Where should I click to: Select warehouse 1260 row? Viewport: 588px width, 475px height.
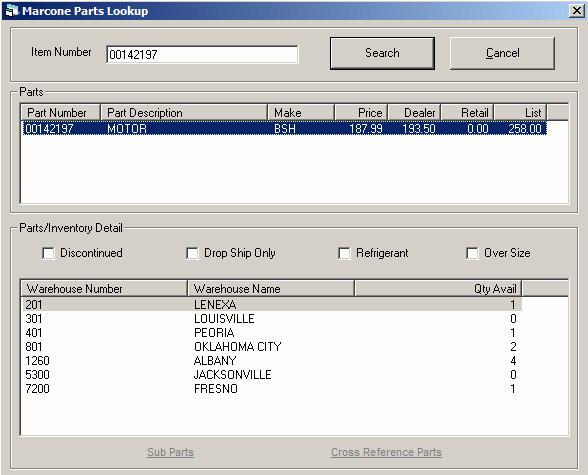tap(272, 361)
